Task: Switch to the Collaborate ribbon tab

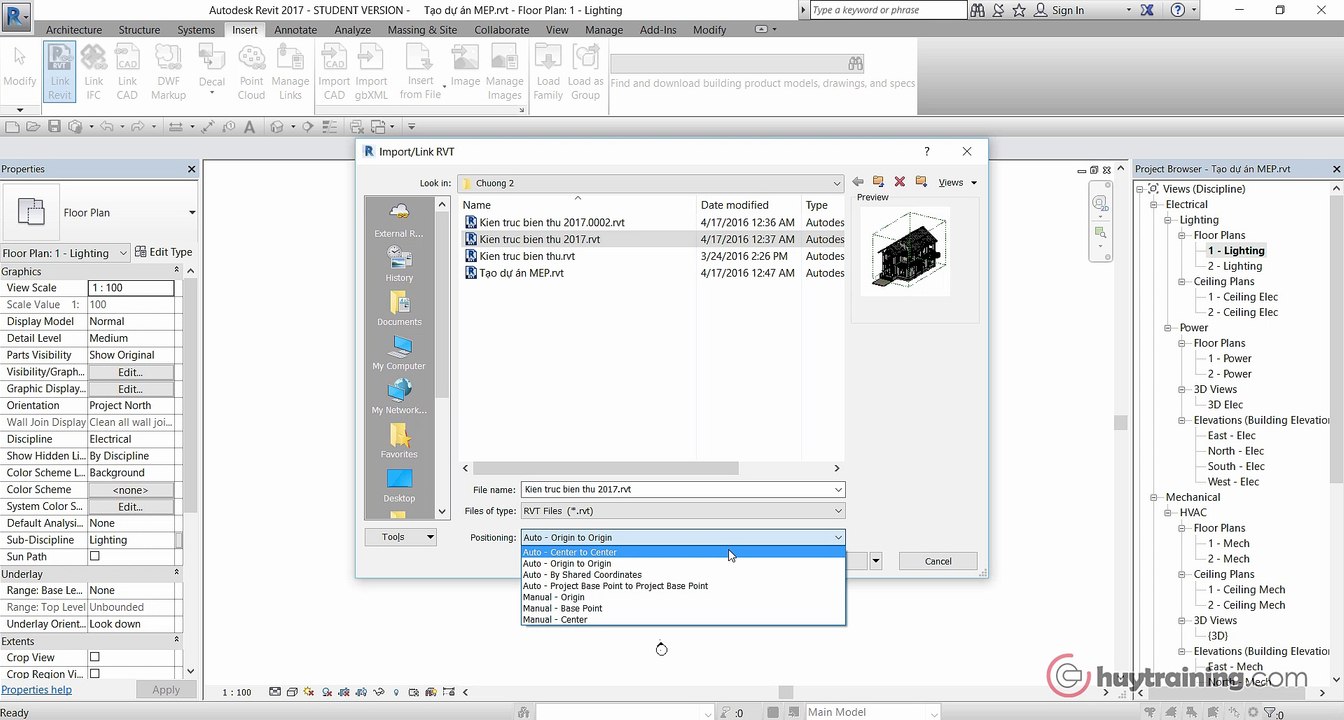Action: click(x=502, y=30)
